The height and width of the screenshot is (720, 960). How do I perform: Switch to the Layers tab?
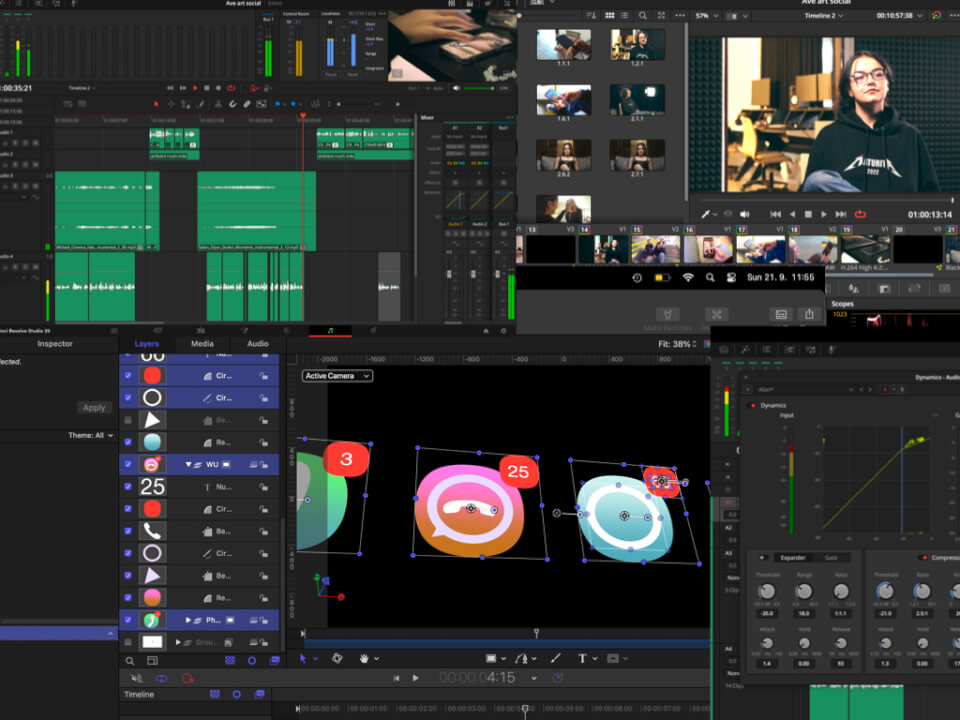pyautogui.click(x=147, y=343)
